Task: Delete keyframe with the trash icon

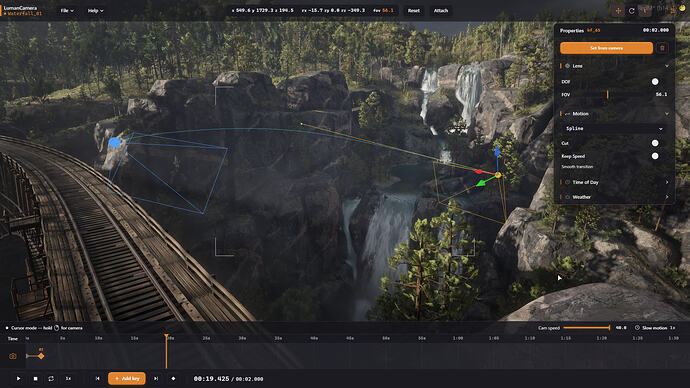Action: 662,48
